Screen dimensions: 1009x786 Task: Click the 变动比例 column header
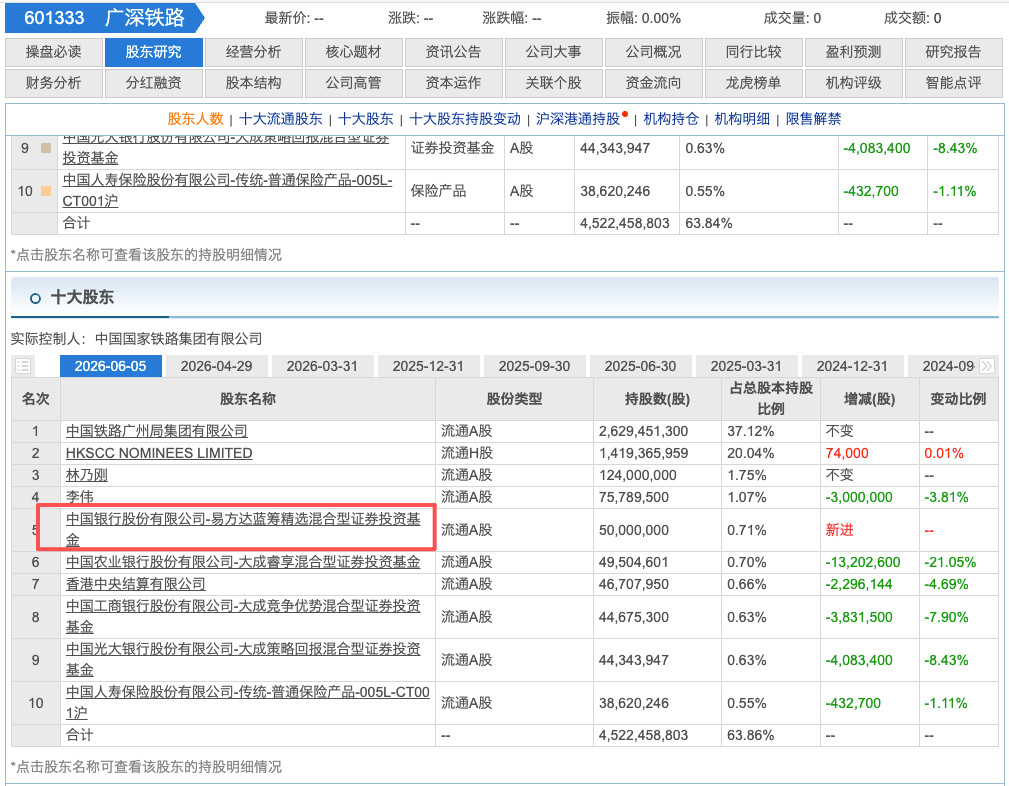coord(958,399)
